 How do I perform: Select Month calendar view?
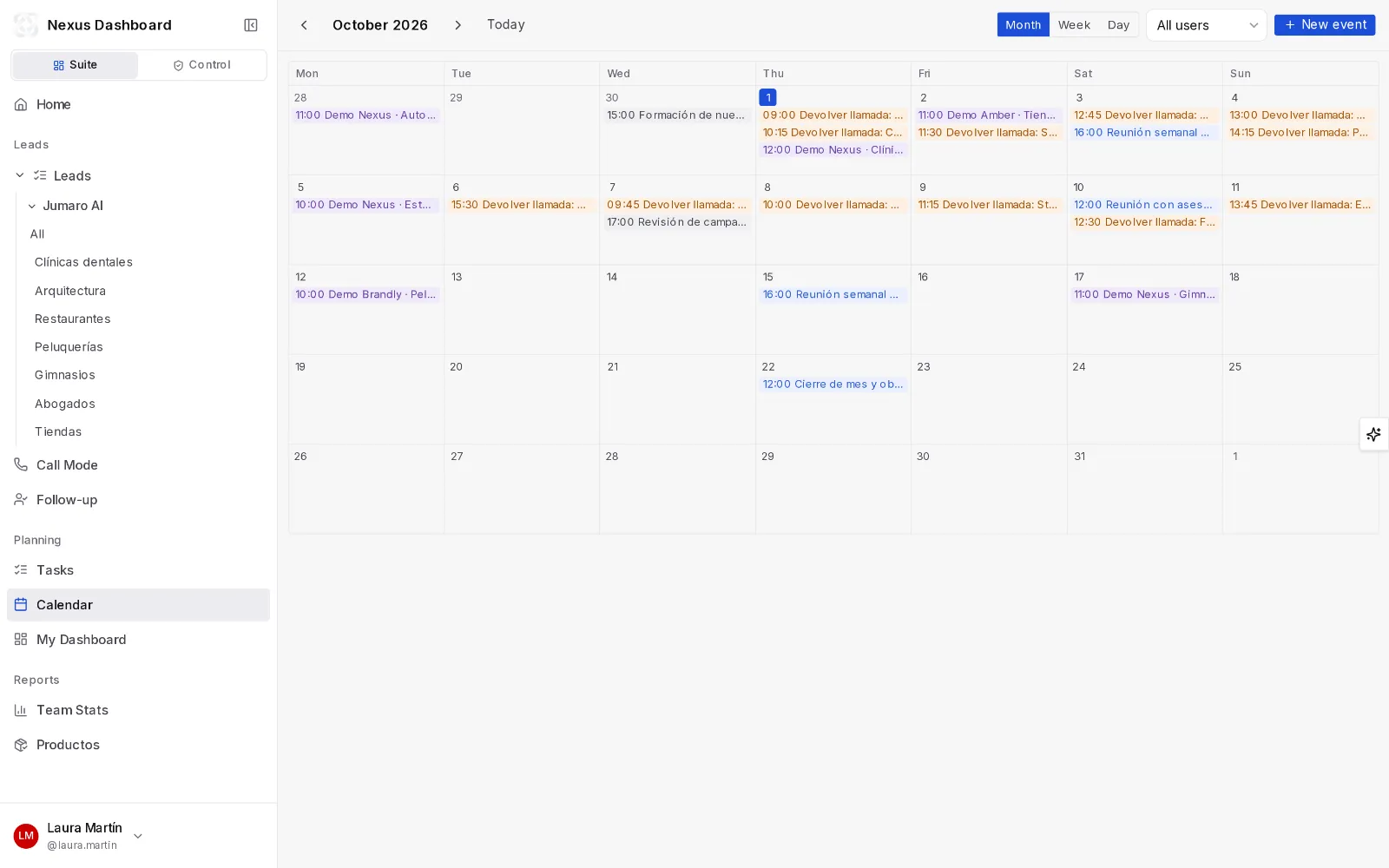[1023, 25]
